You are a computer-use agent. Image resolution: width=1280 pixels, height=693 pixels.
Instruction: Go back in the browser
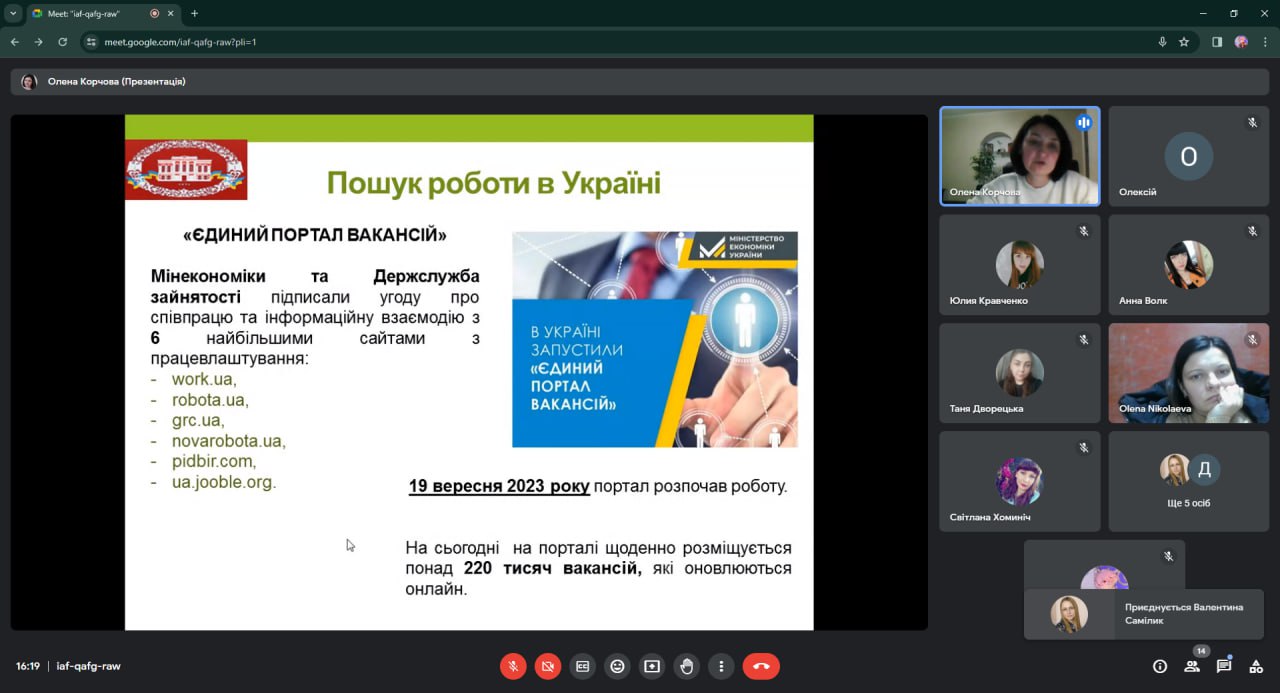(x=15, y=42)
